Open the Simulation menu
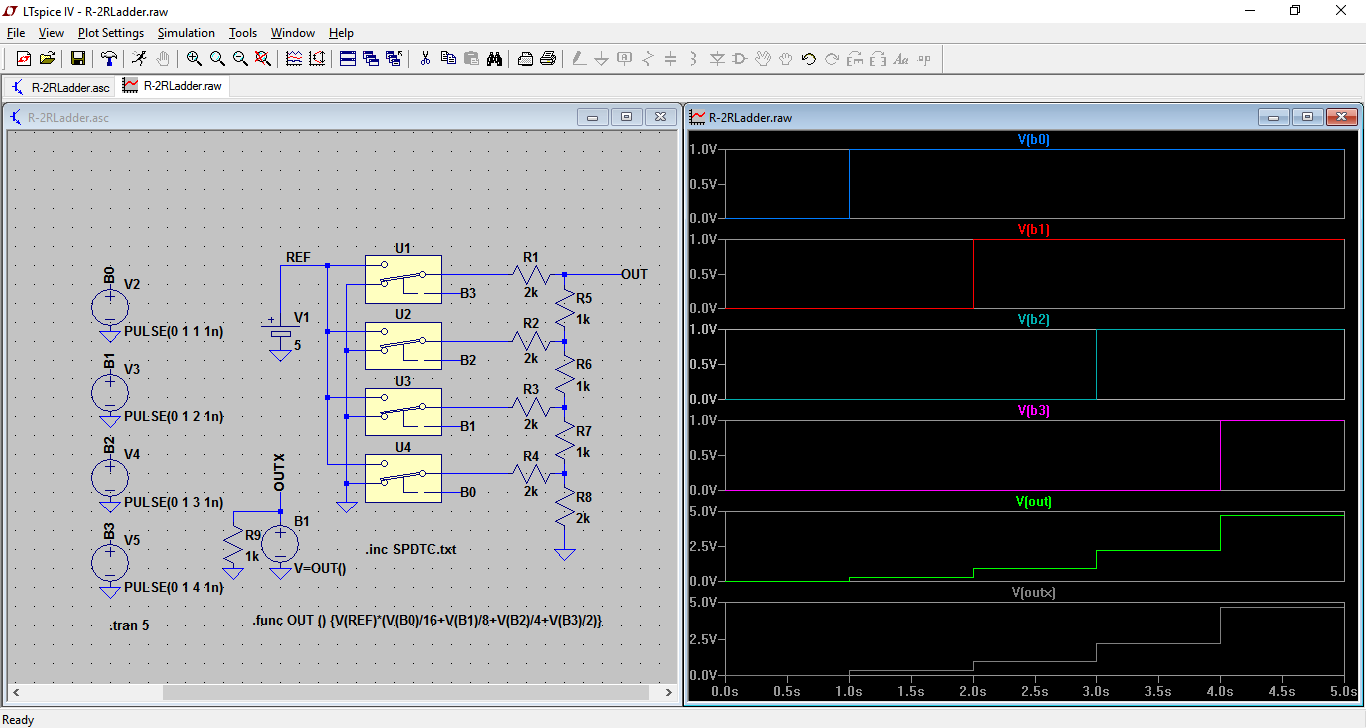Screen dimensions: 1366x728 click(x=186, y=33)
